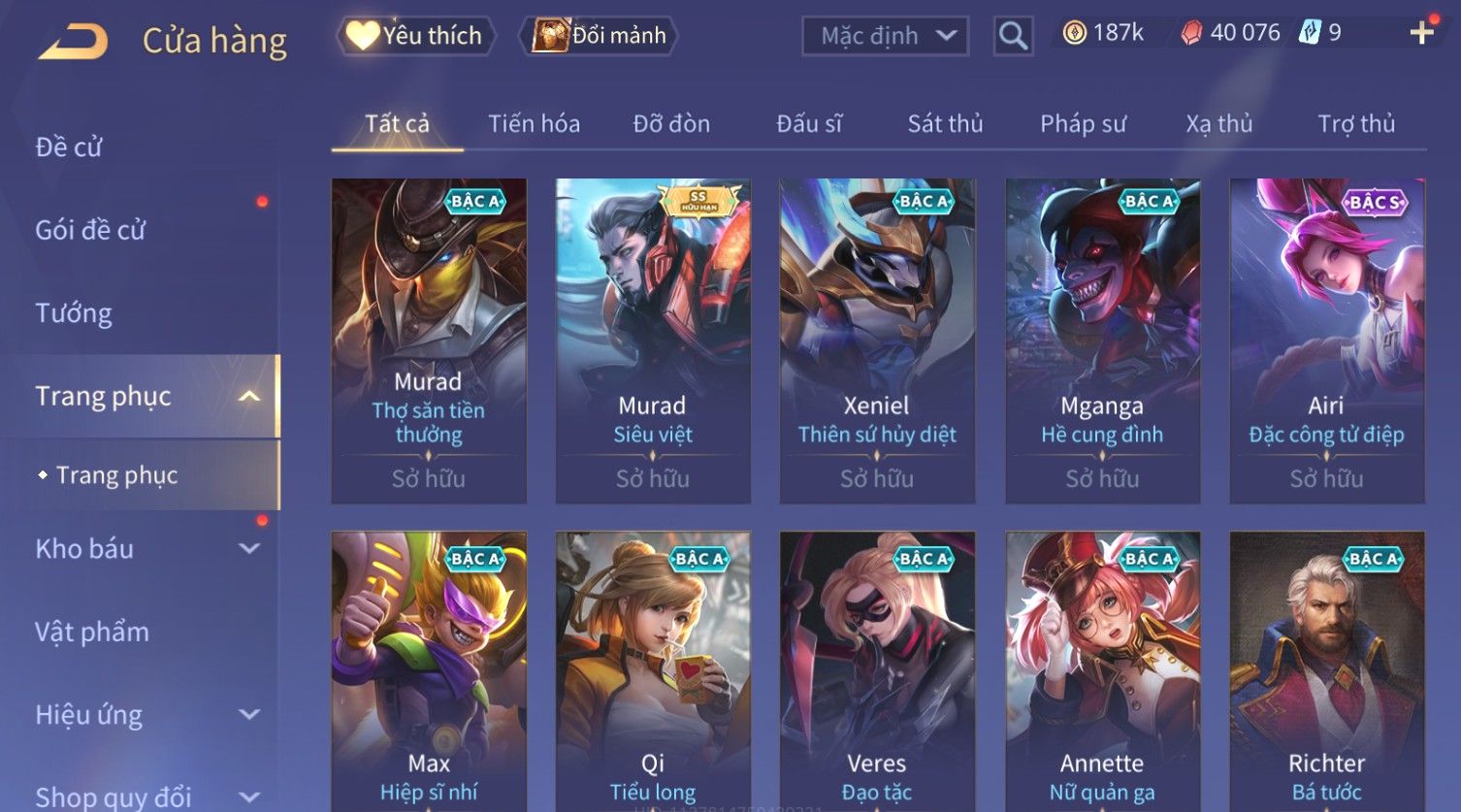This screenshot has height=812, width=1461.
Task: Open Yêu thích favorites heart button
Action: coord(416,36)
